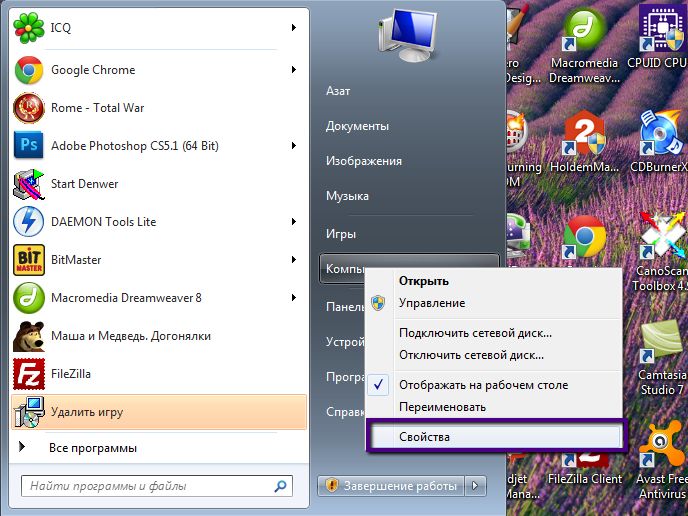Toggle 'Отображать на рабочем столе' checkmark
This screenshot has width=688, height=516.
coord(482,385)
